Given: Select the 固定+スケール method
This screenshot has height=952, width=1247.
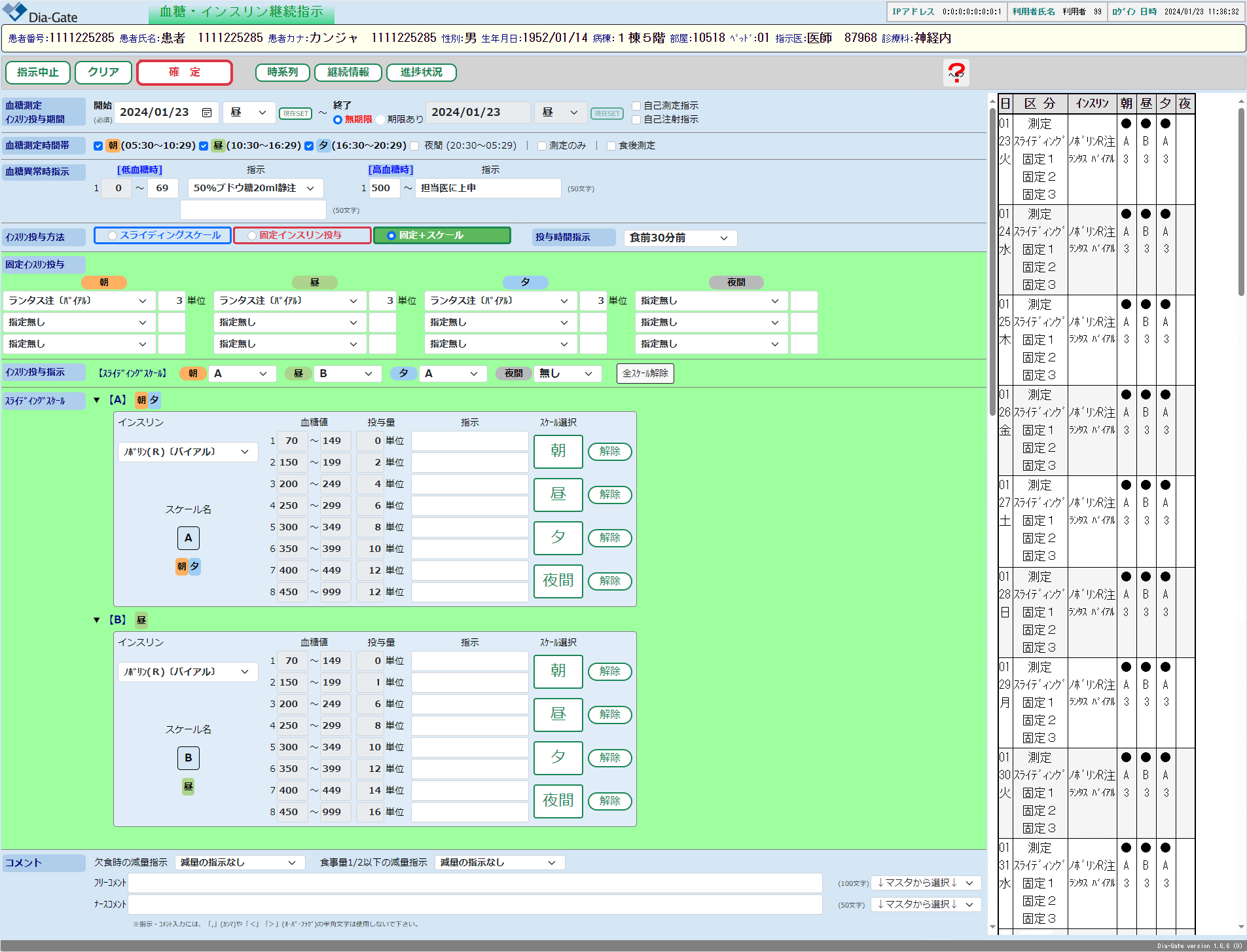Looking at the screenshot, I should (x=442, y=236).
